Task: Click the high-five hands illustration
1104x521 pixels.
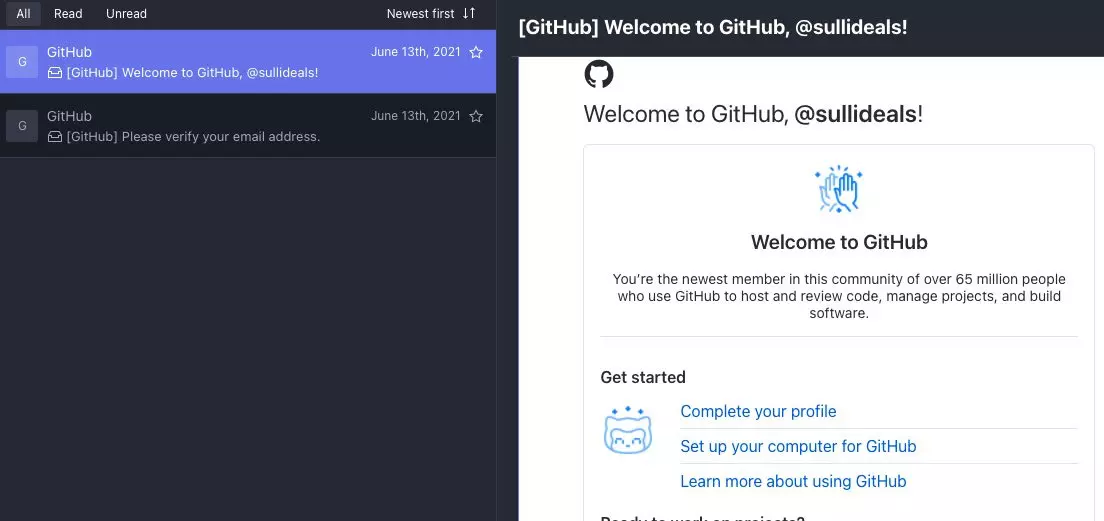Action: (839, 189)
